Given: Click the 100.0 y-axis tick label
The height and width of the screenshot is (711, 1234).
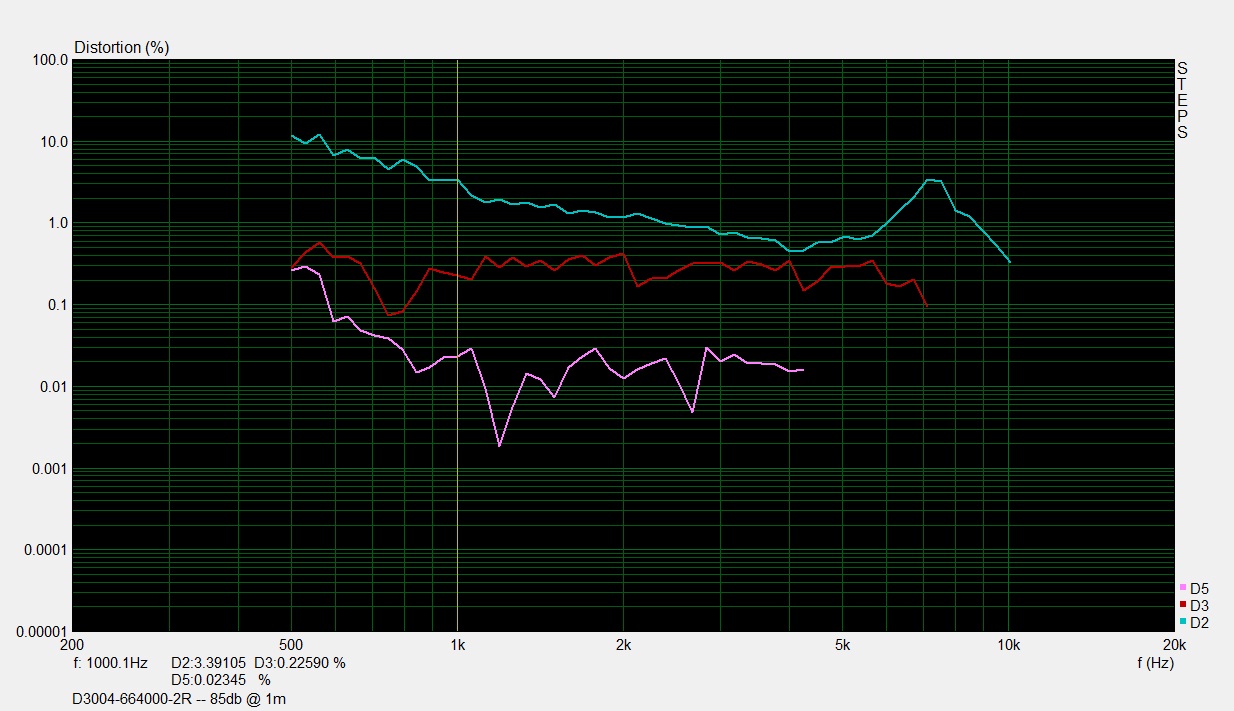Looking at the screenshot, I should 50,60.
